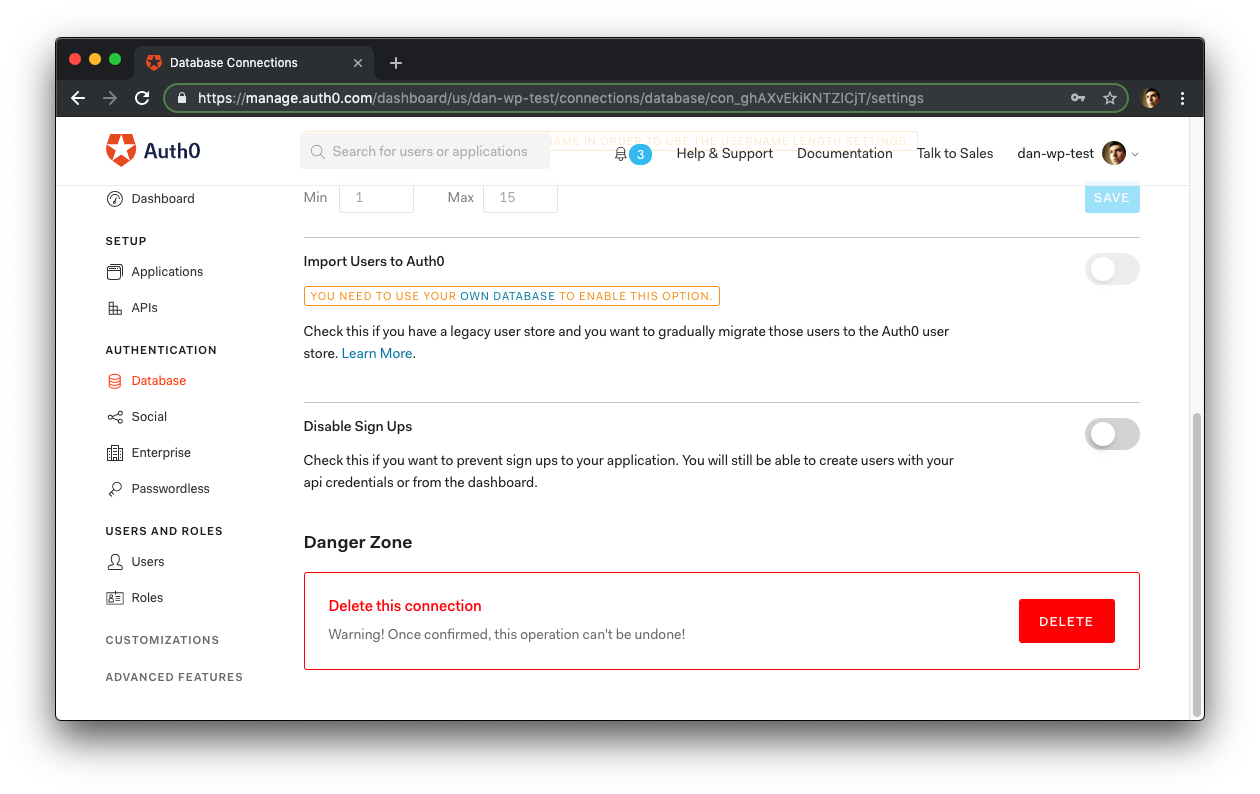The height and width of the screenshot is (794, 1260).
Task: Click the Max username length field
Action: 520,198
